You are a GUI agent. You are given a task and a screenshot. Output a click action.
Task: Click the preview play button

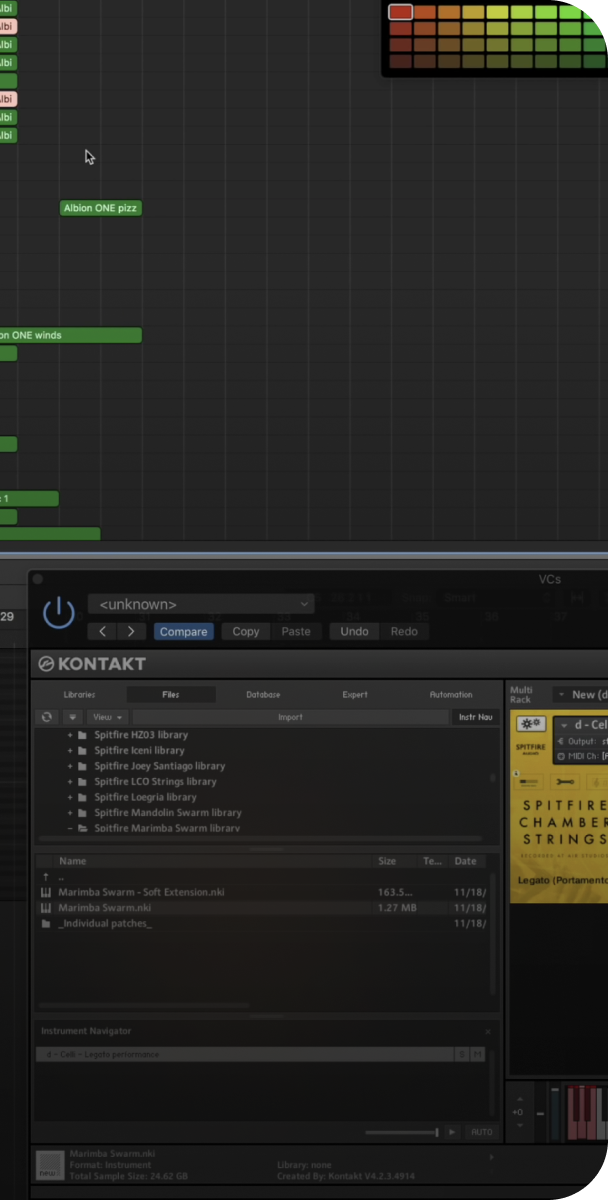pyautogui.click(x=453, y=1132)
